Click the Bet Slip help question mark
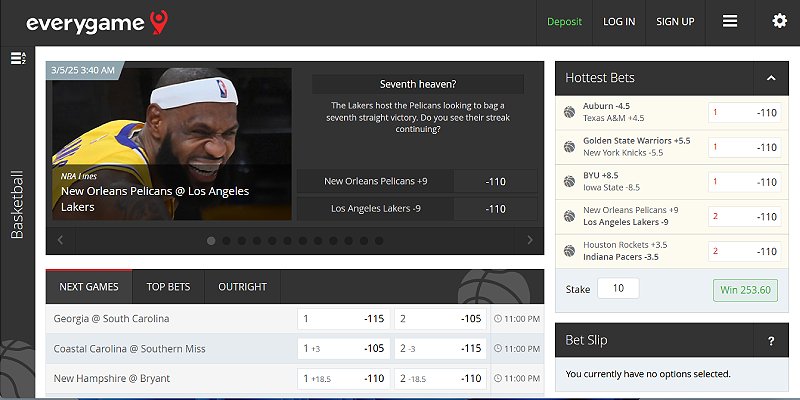Image resolution: width=800 pixels, height=400 pixels. [x=771, y=341]
